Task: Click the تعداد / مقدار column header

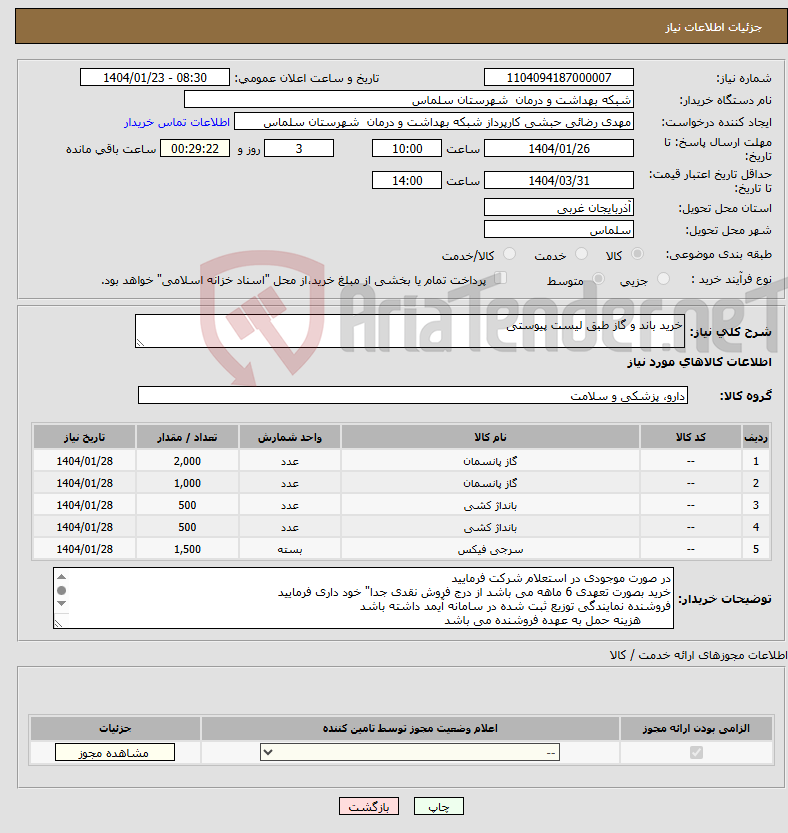Action: [187, 437]
